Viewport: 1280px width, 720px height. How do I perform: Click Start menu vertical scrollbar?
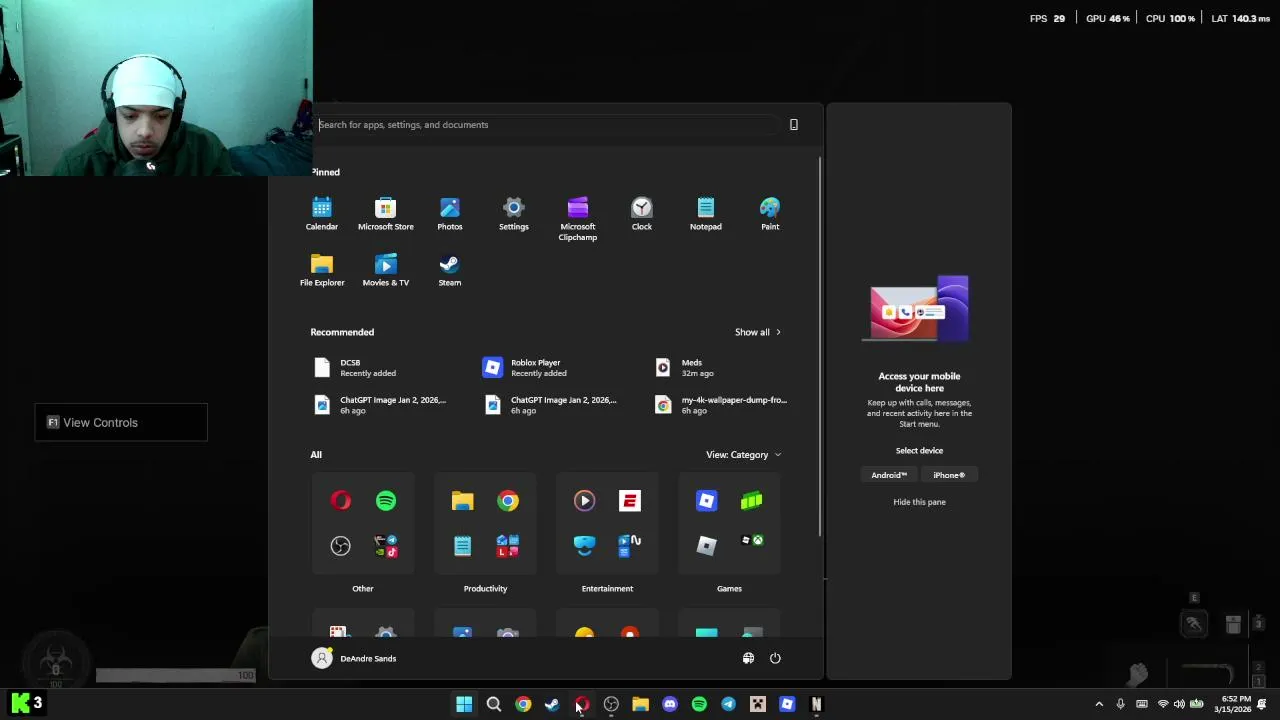821,347
